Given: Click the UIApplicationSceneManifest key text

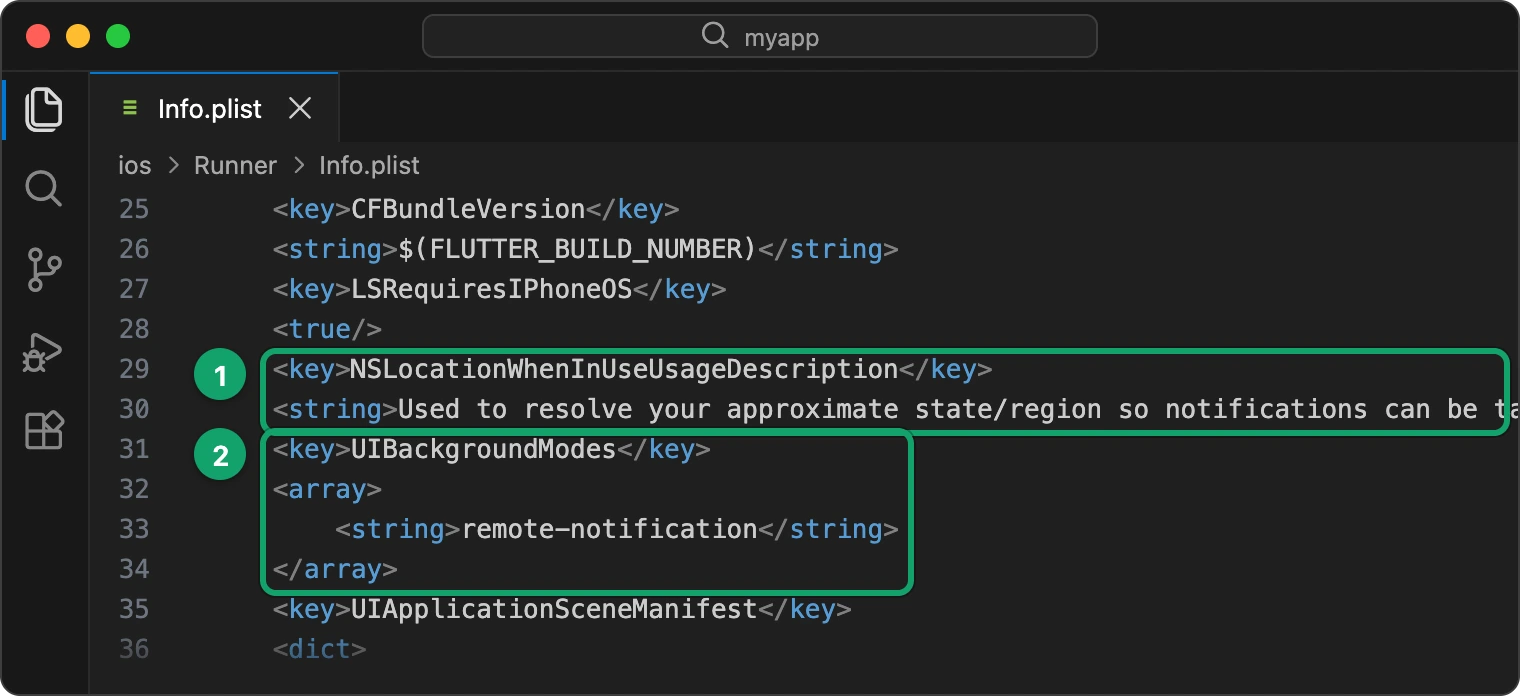Looking at the screenshot, I should (x=554, y=609).
